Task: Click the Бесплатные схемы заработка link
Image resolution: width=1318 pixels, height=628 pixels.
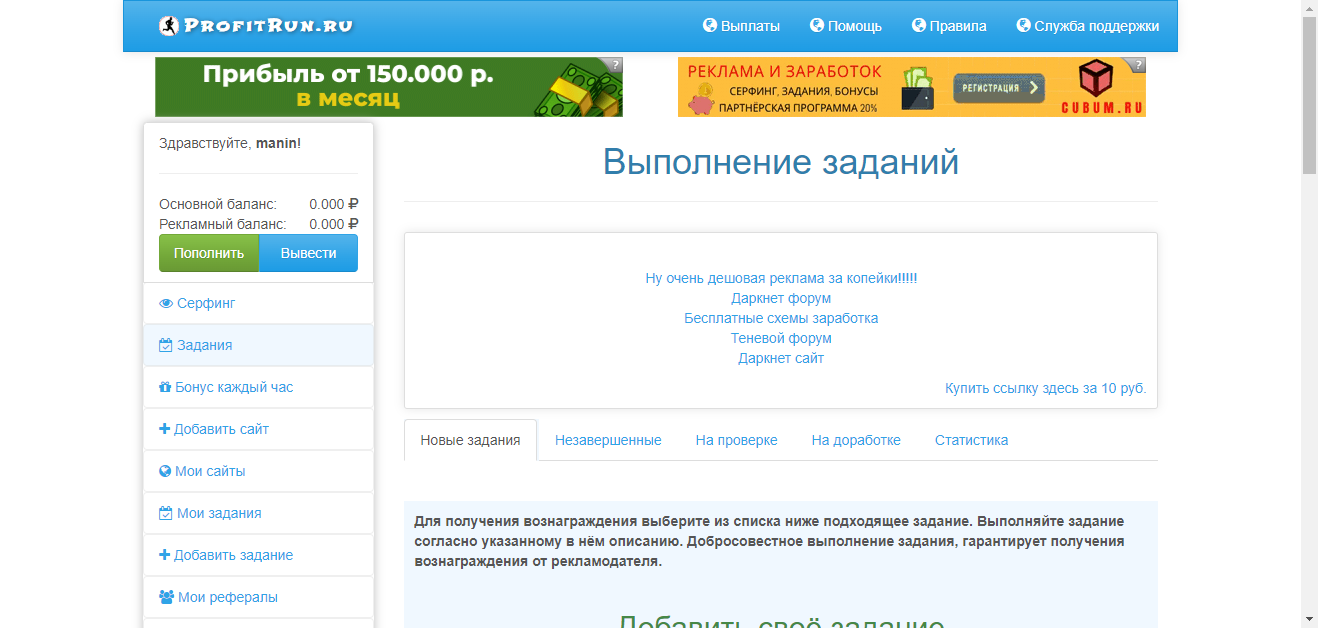Action: click(x=781, y=318)
